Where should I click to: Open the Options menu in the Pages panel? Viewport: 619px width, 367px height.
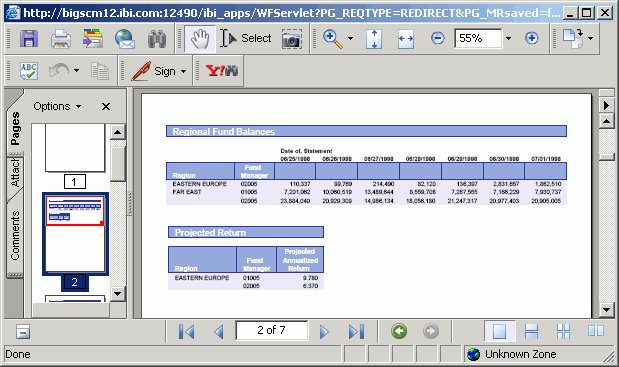pyautogui.click(x=57, y=106)
